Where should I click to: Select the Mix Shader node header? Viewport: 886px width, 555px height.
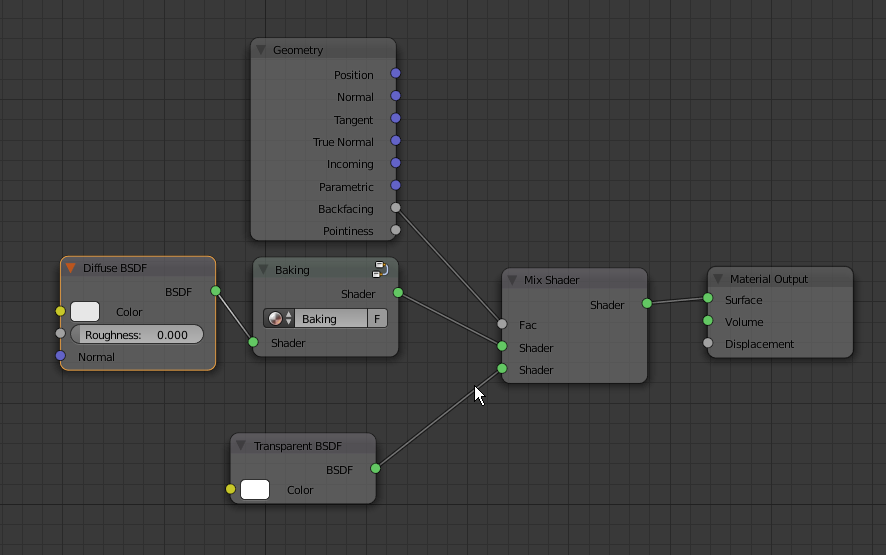[574, 279]
